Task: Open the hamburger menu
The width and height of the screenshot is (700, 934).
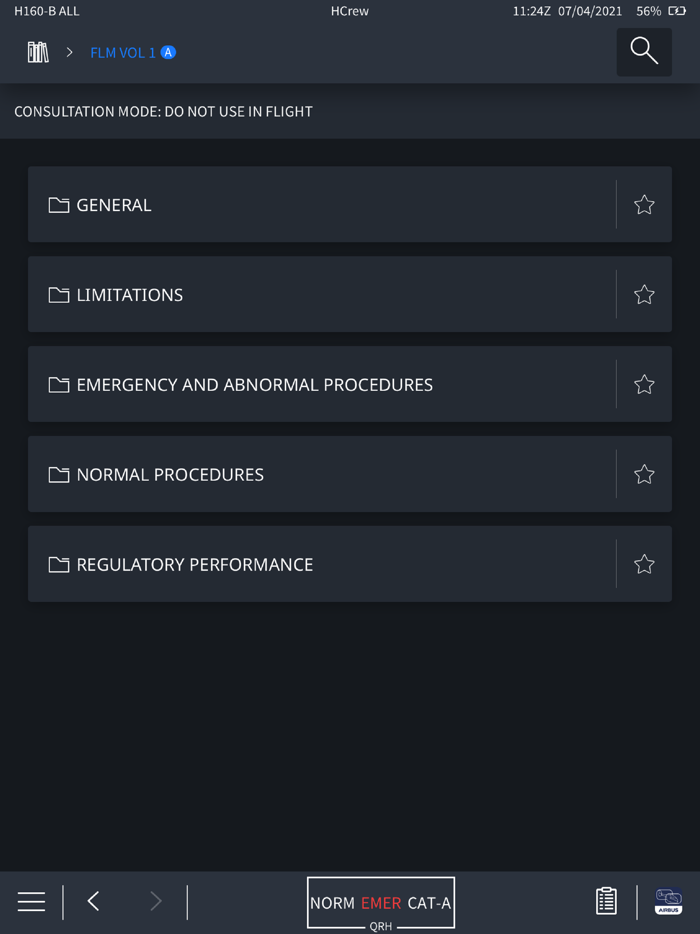Action: coord(31,901)
